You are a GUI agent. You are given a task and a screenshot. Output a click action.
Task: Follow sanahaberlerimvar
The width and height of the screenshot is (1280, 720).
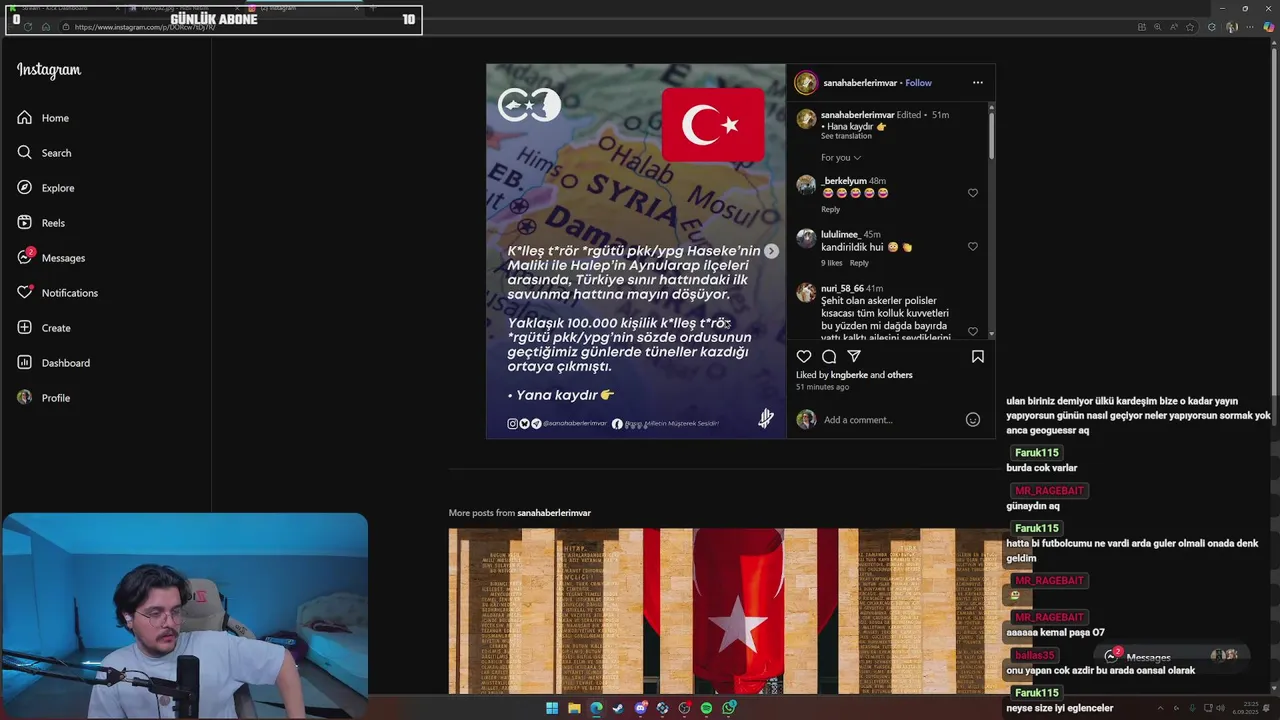pyautogui.click(x=918, y=83)
